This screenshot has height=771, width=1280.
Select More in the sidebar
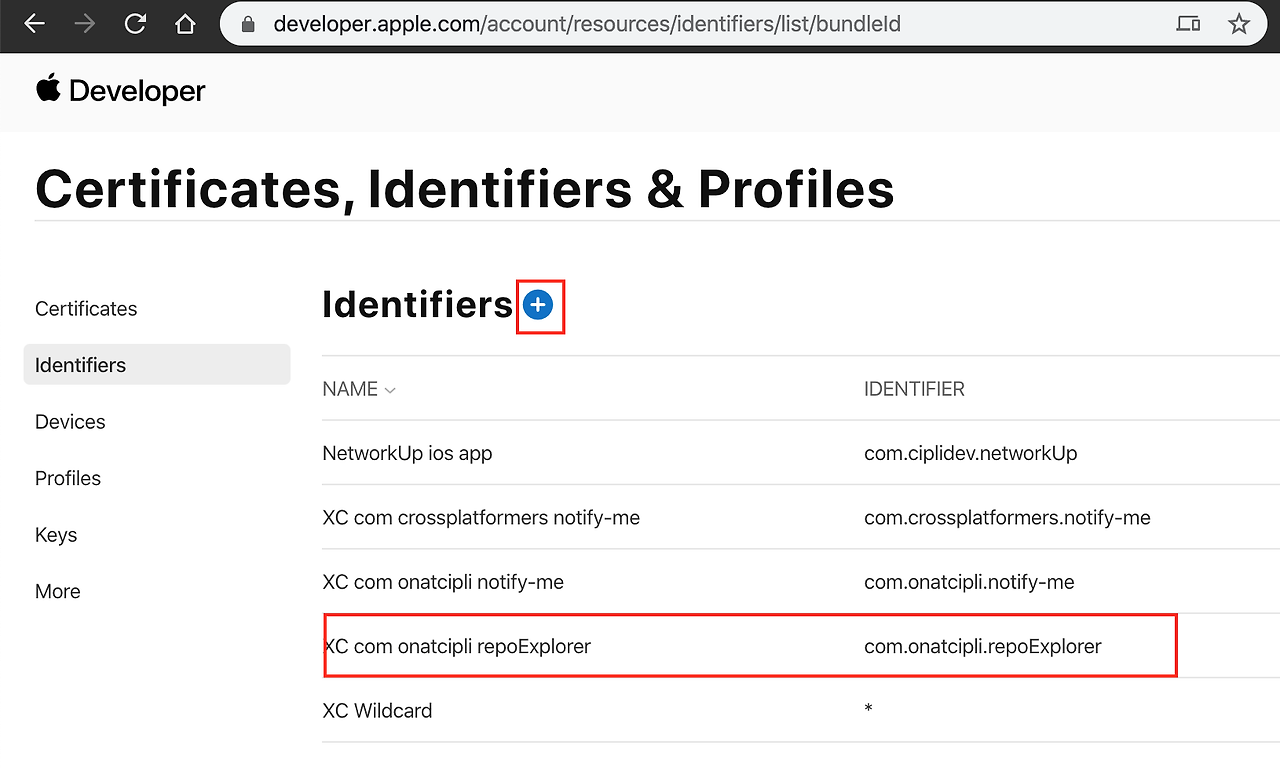pyautogui.click(x=58, y=591)
